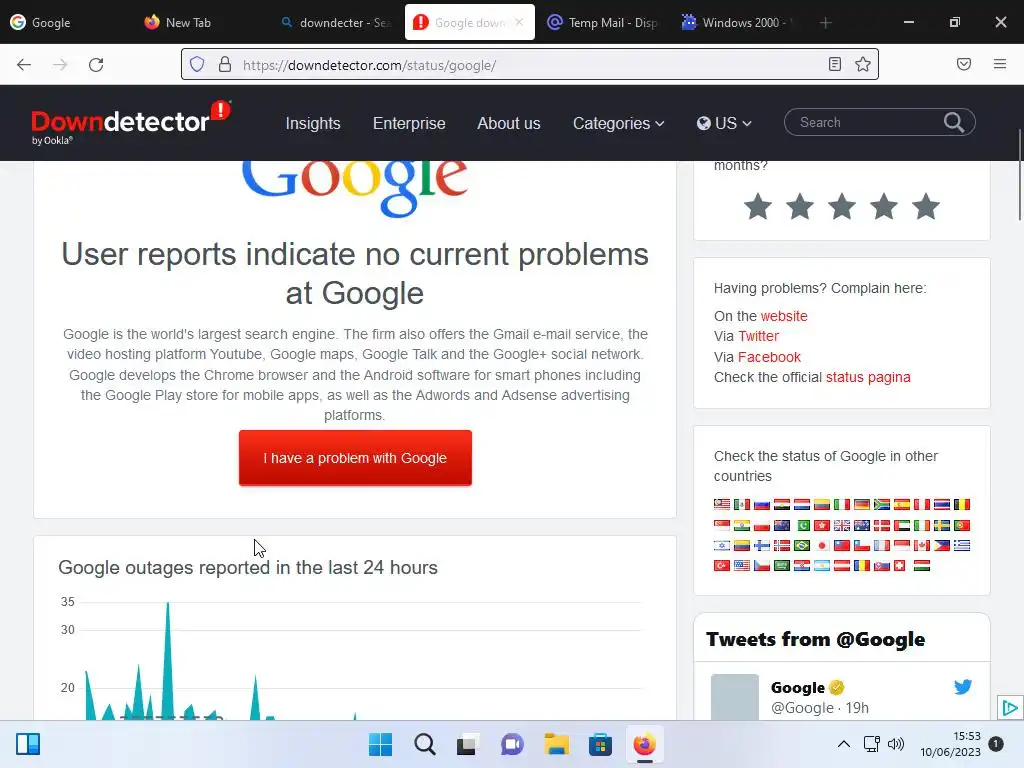
Task: Open the Widgets panel
Action: tap(28, 744)
